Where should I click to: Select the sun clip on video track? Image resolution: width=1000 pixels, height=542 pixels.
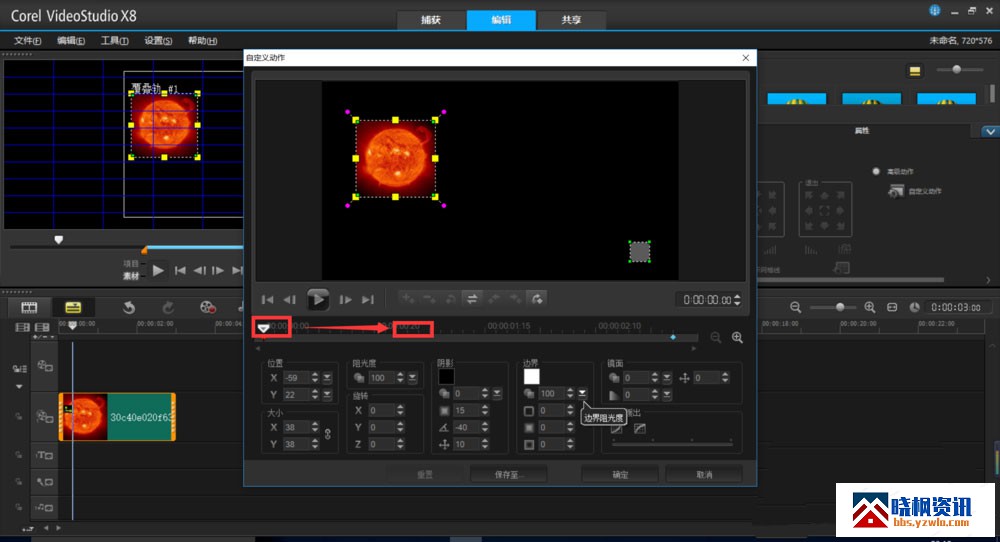pyautogui.click(x=117, y=417)
